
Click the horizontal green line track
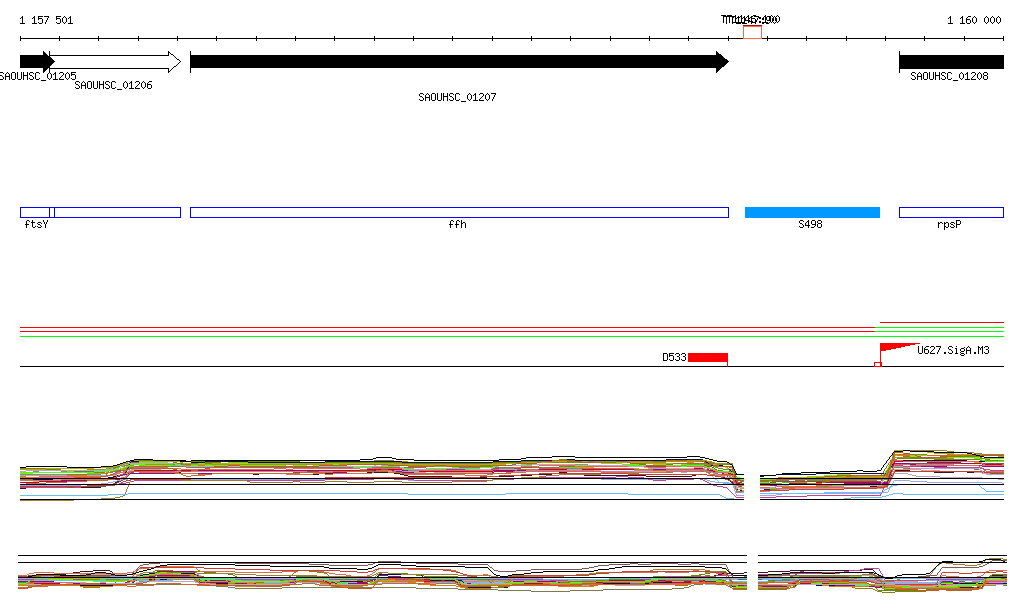point(450,337)
